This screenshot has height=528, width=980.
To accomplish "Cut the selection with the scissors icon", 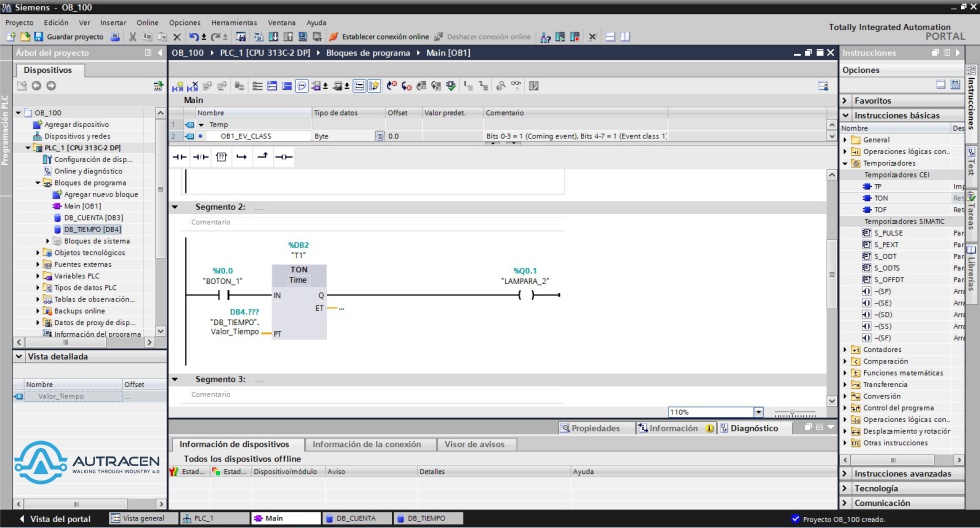I will [132, 37].
